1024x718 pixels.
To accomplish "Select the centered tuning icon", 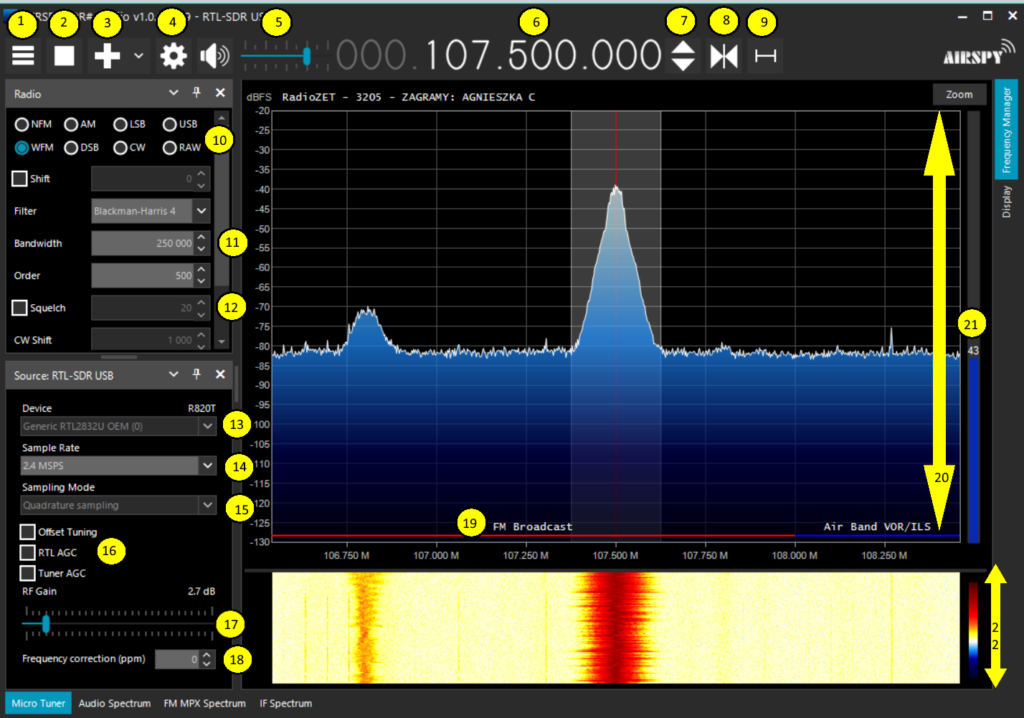I will coord(723,56).
